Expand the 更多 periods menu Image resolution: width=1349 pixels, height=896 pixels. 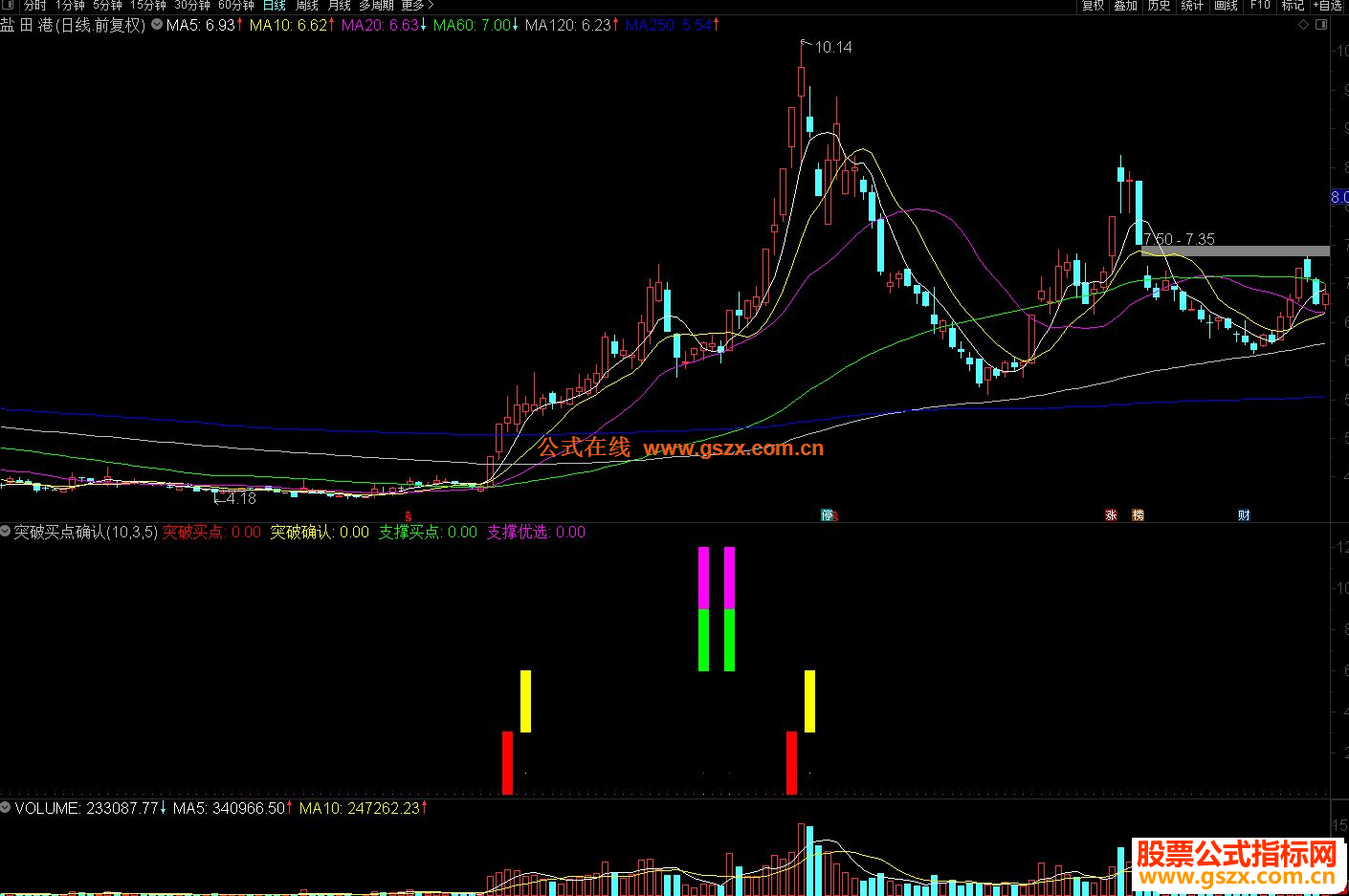click(x=417, y=6)
